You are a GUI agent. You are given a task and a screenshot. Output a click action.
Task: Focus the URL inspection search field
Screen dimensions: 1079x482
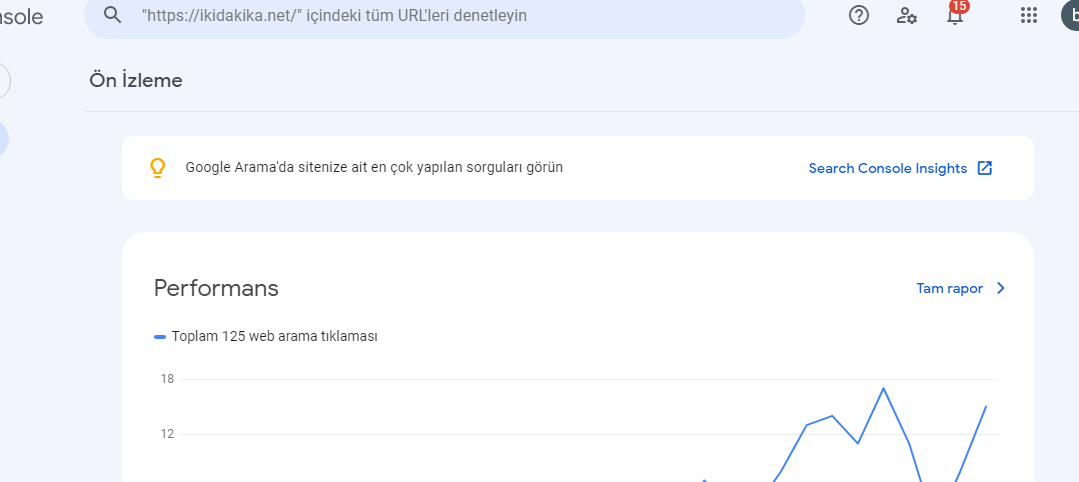pyautogui.click(x=444, y=15)
